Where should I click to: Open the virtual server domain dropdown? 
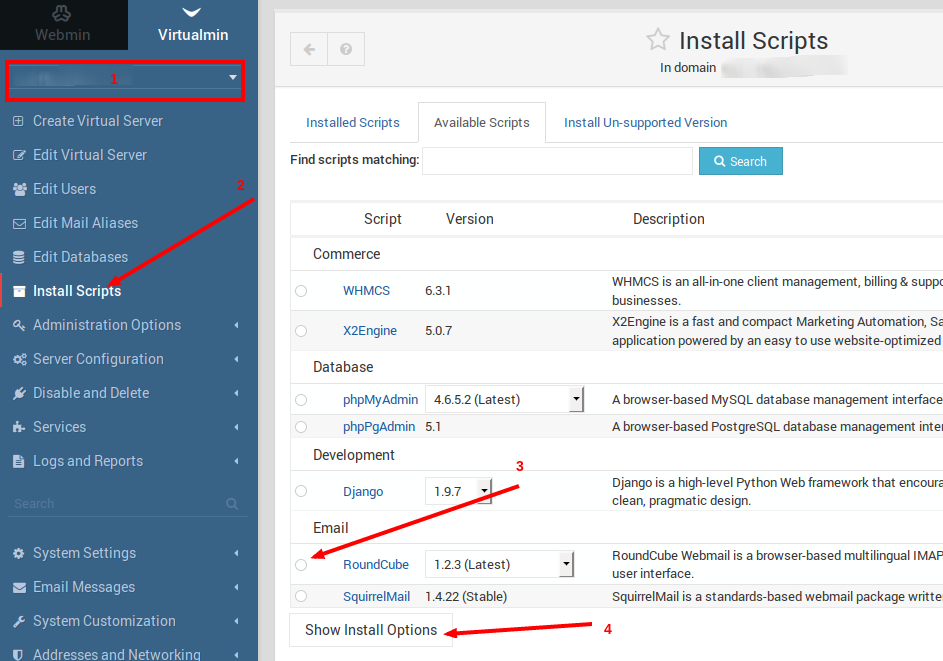(125, 78)
